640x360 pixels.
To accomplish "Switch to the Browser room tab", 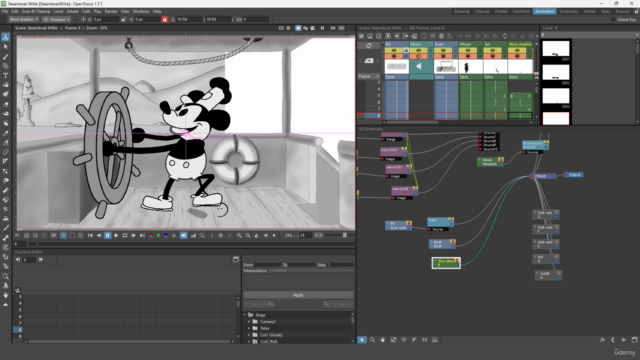I will 622,11.
